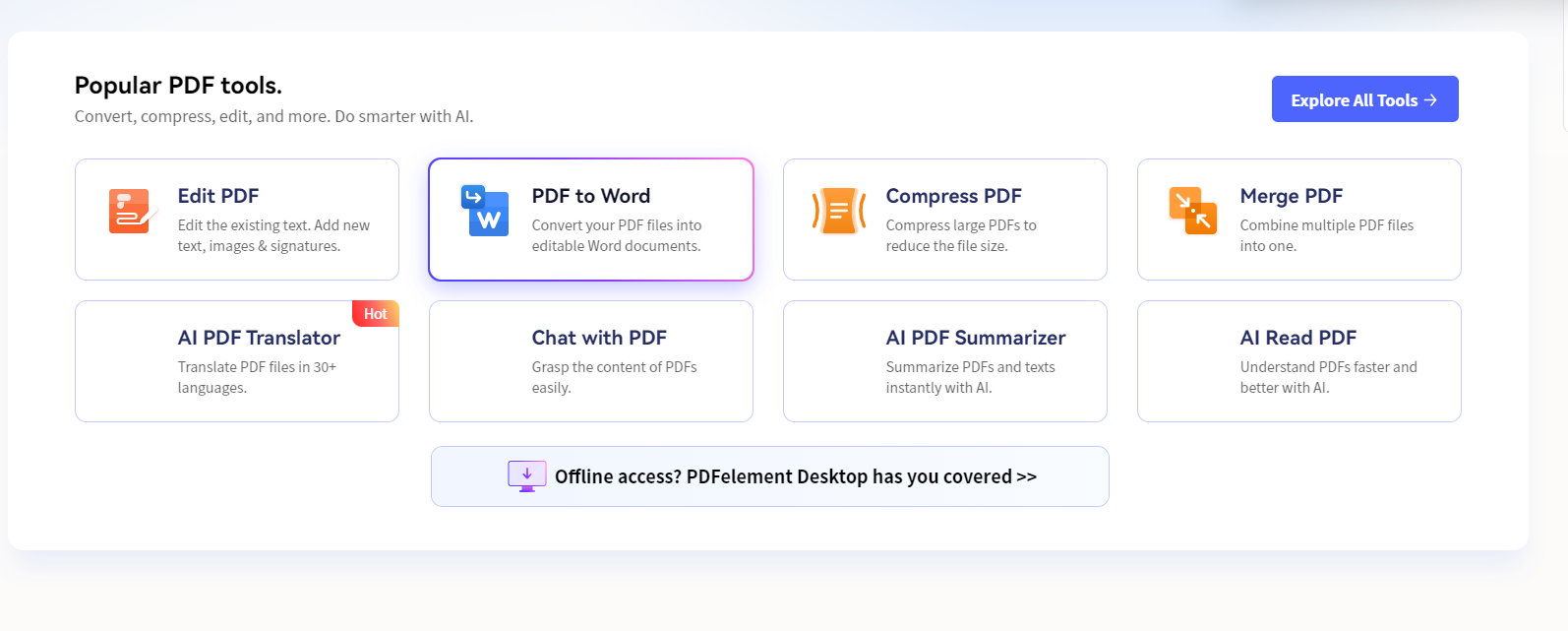Click the Hot badge on AI PDF Translator
Screen dimensions: 1568x631
click(375, 314)
